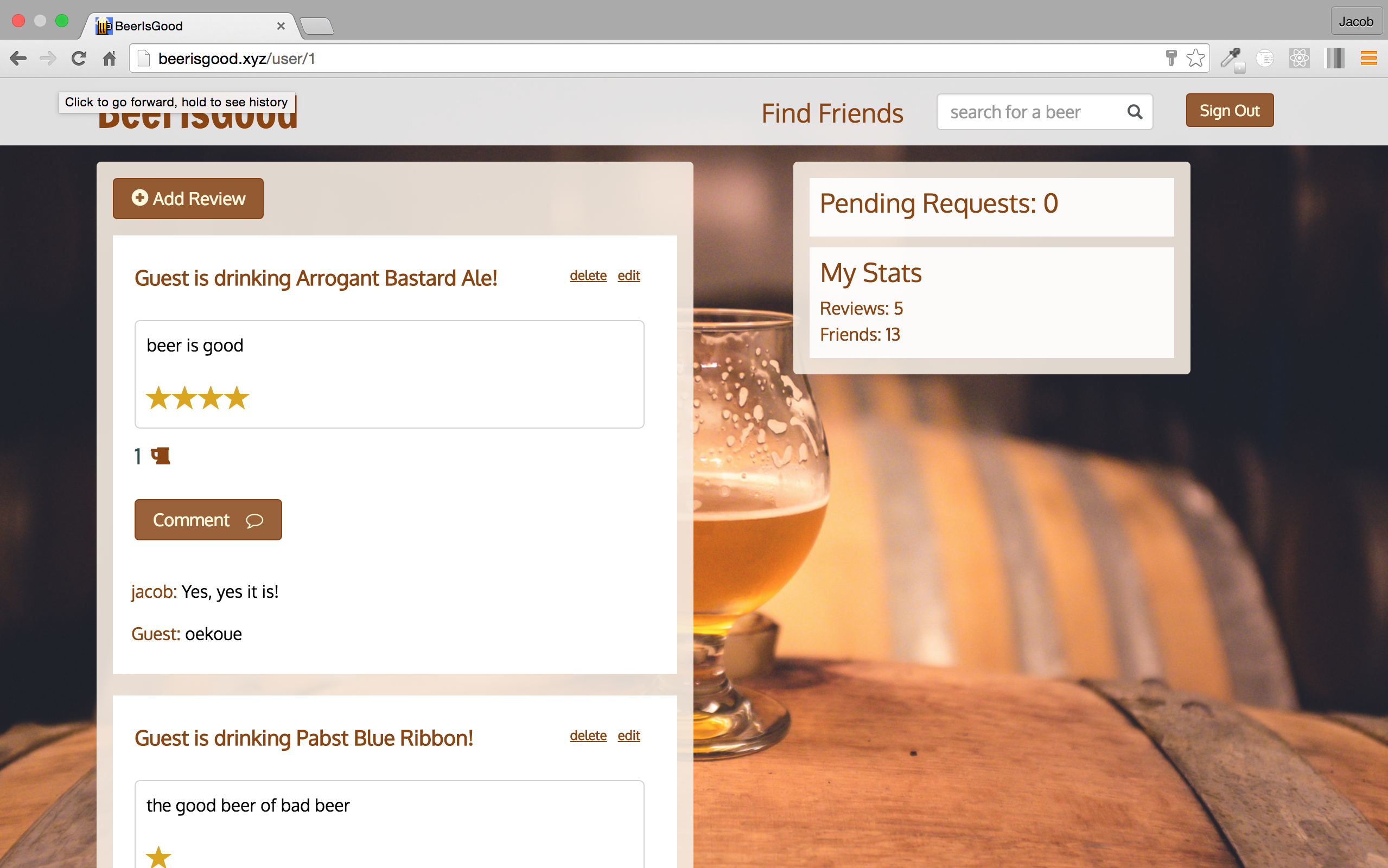Click the striped colorbar extension icon
1388x868 pixels.
click(1335, 58)
